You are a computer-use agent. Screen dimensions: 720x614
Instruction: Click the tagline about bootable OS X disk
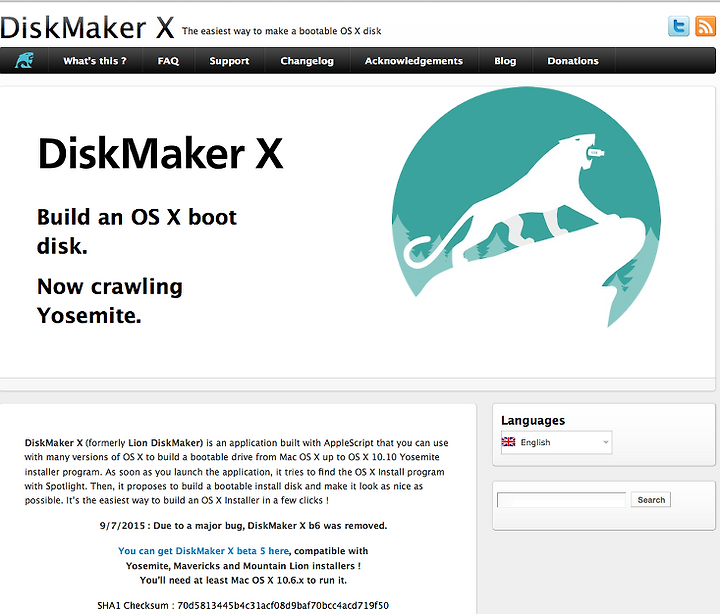[281, 31]
